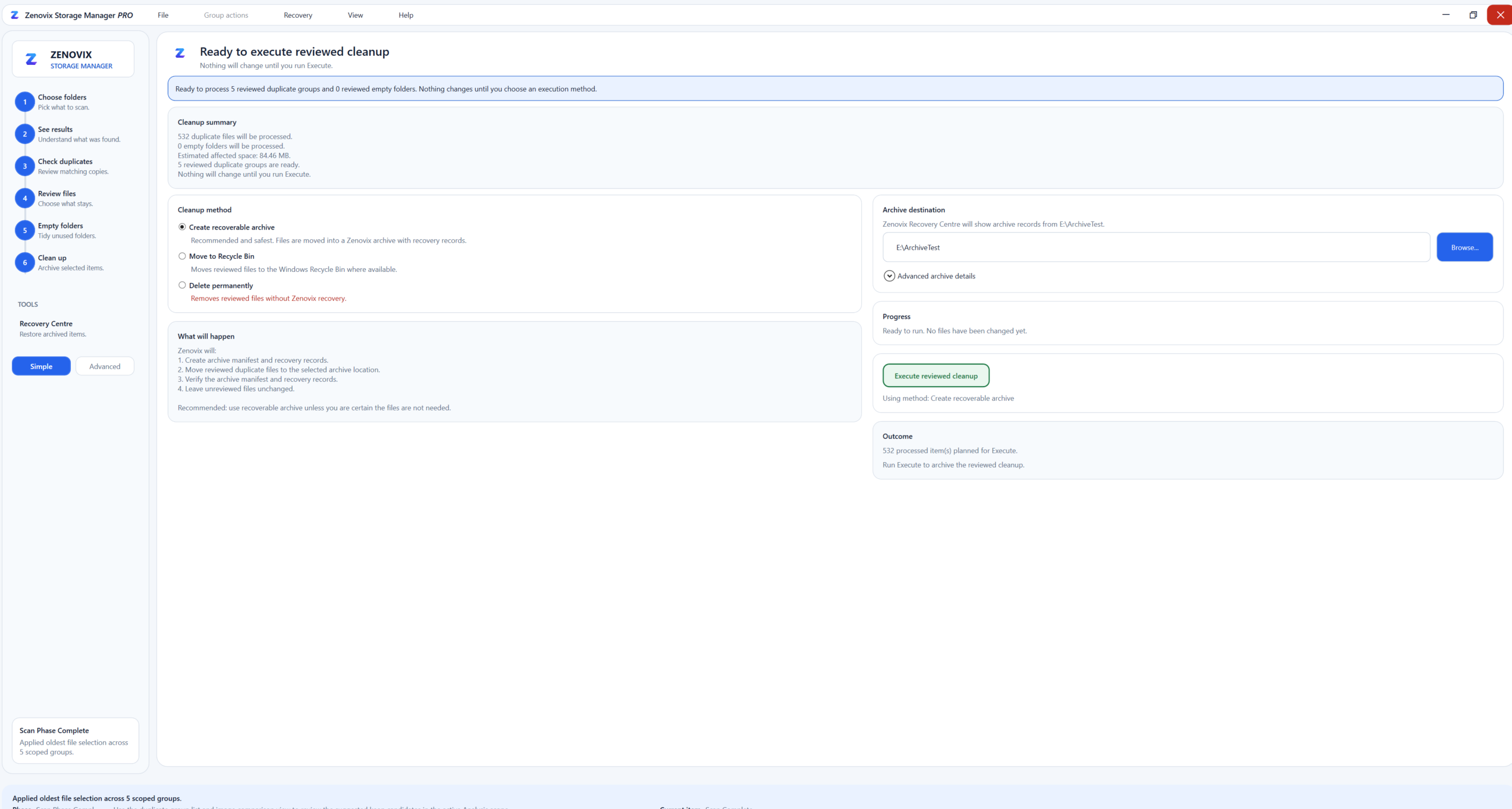Open the Help menu
The height and width of the screenshot is (809, 1512).
(406, 15)
